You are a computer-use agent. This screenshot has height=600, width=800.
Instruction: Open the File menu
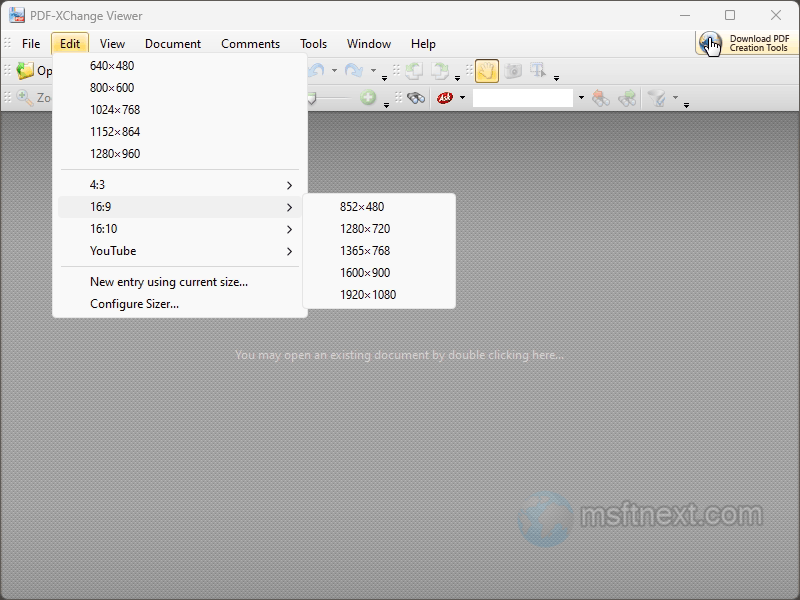[x=31, y=44]
